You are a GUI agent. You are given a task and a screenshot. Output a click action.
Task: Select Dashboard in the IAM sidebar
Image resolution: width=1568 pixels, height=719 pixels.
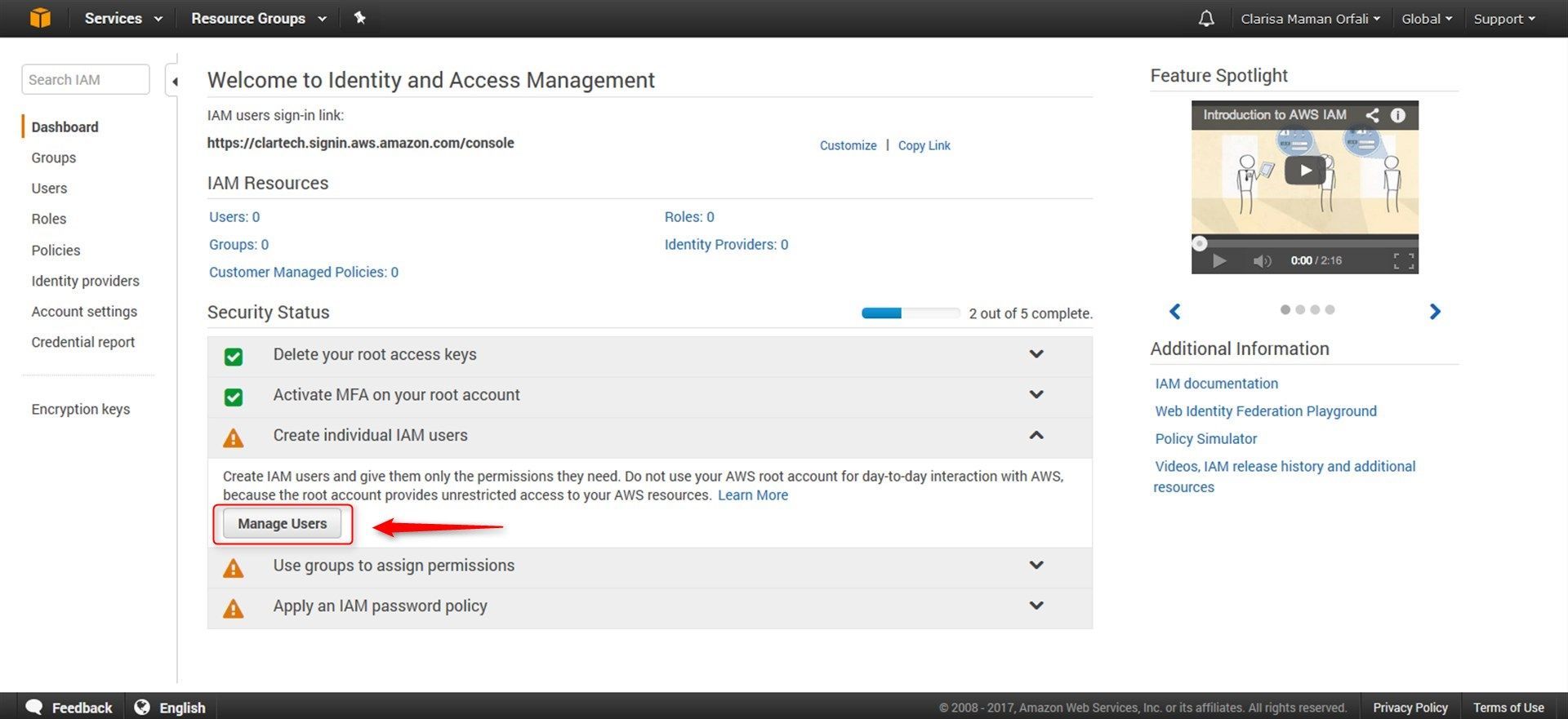click(65, 126)
